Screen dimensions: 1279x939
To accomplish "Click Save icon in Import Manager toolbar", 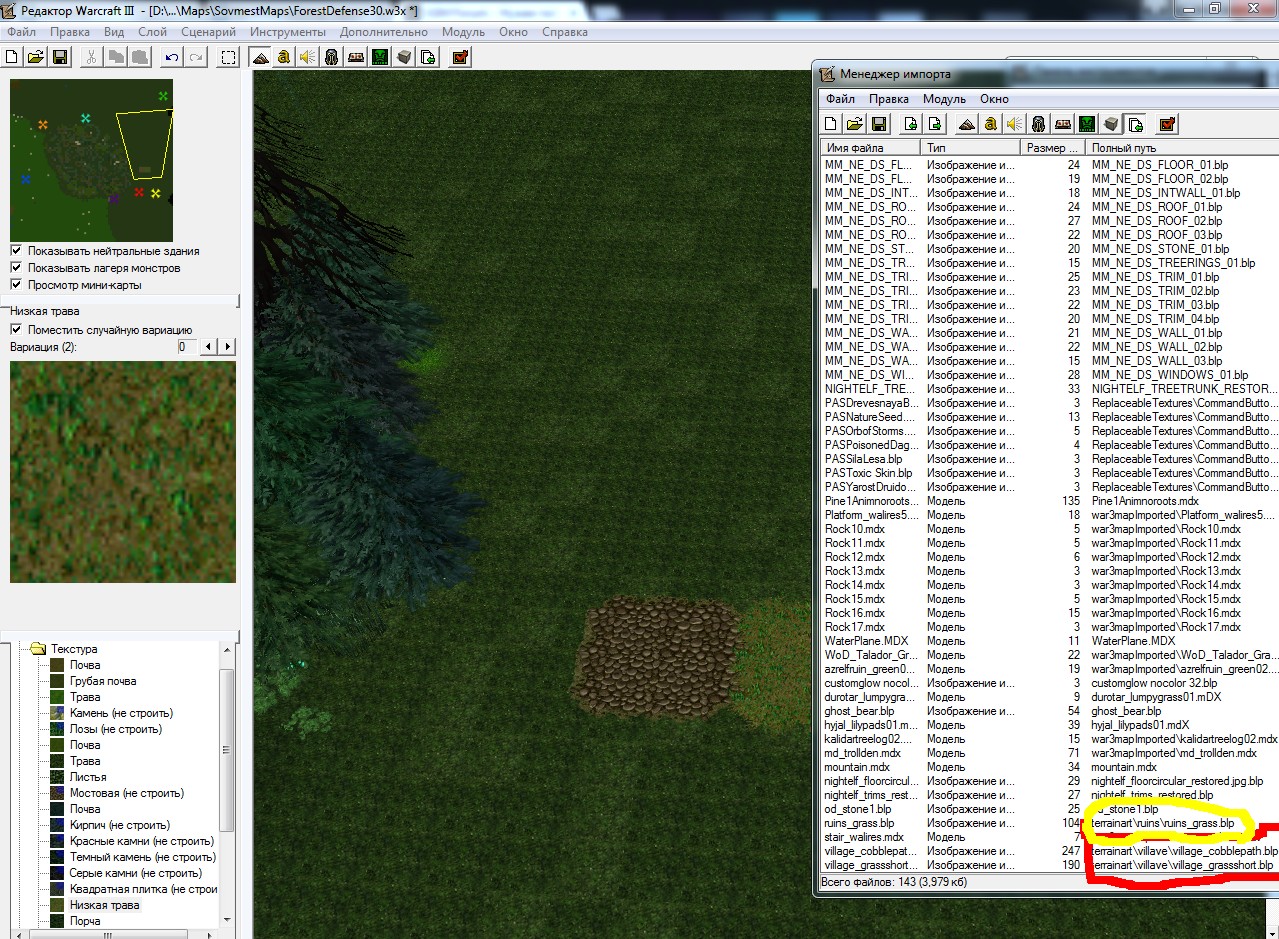I will 878,124.
